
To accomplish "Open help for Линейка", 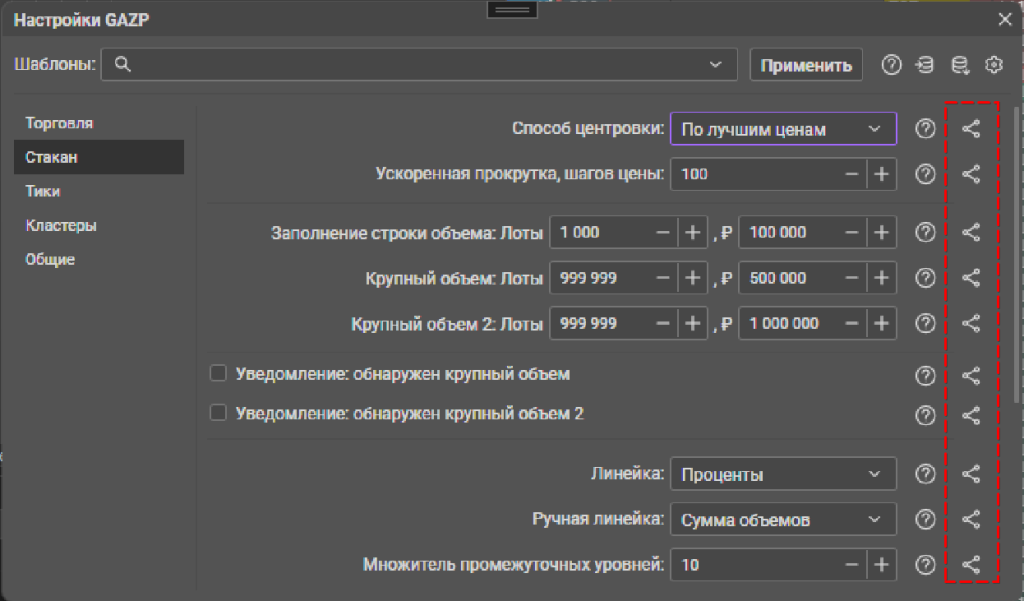I will pos(925,474).
